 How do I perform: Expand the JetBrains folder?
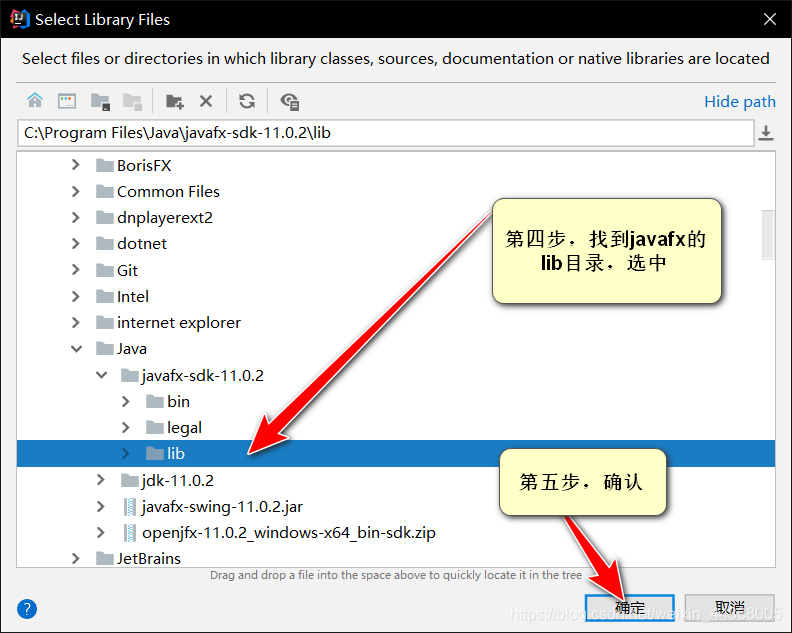click(76, 558)
